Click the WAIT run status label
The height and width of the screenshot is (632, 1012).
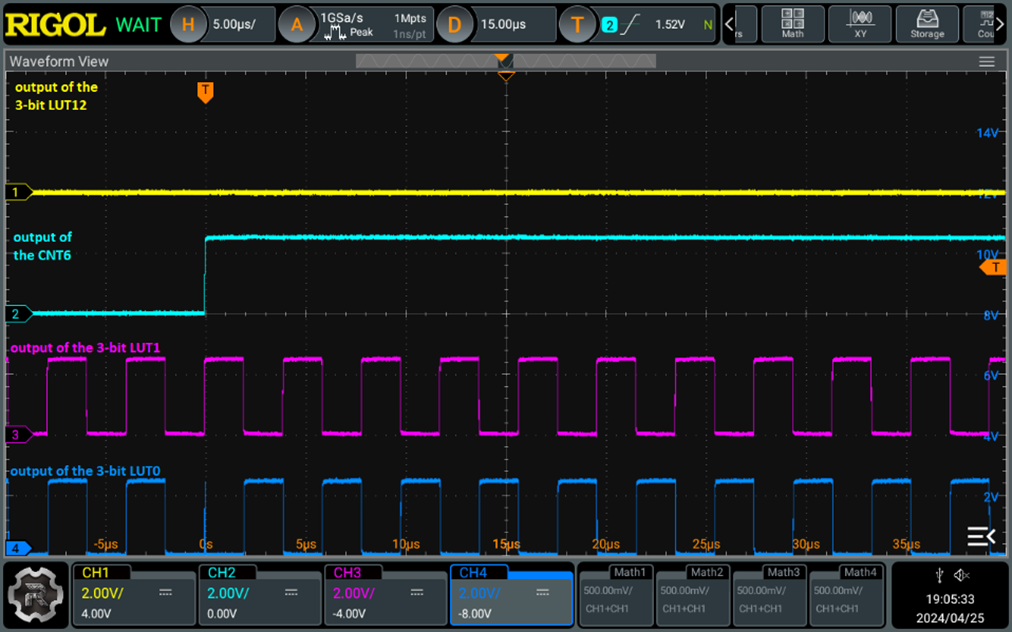(x=138, y=24)
